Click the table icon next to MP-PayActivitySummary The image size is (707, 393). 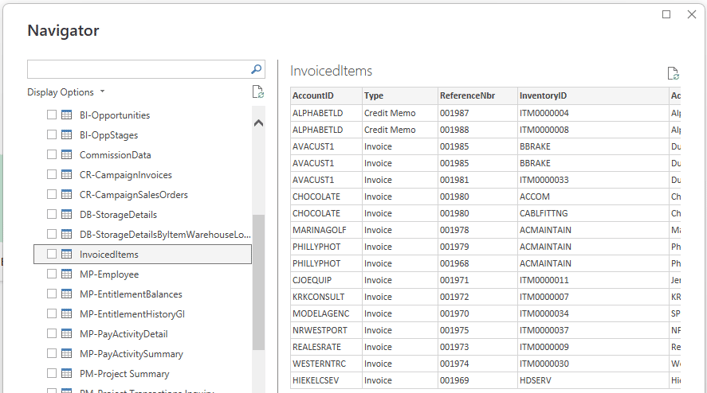[66, 353]
